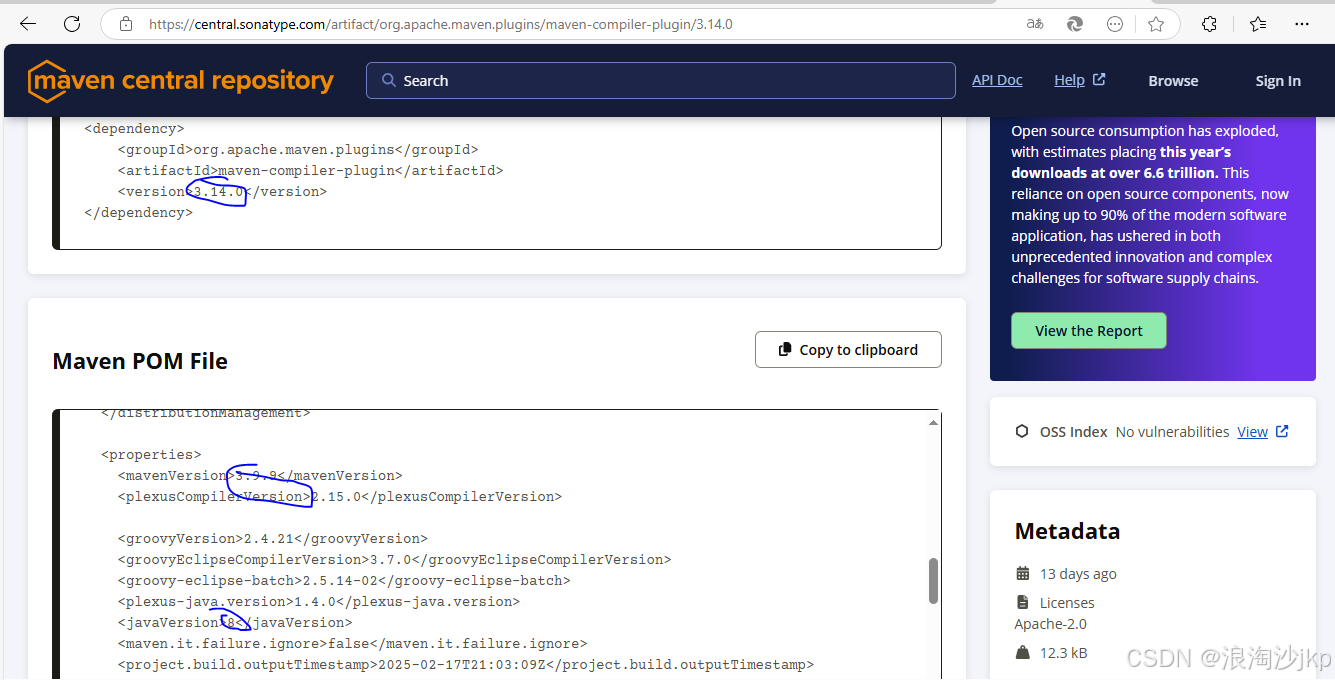Open the OSS Index View link
This screenshot has height=680, width=1335.
1252,432
